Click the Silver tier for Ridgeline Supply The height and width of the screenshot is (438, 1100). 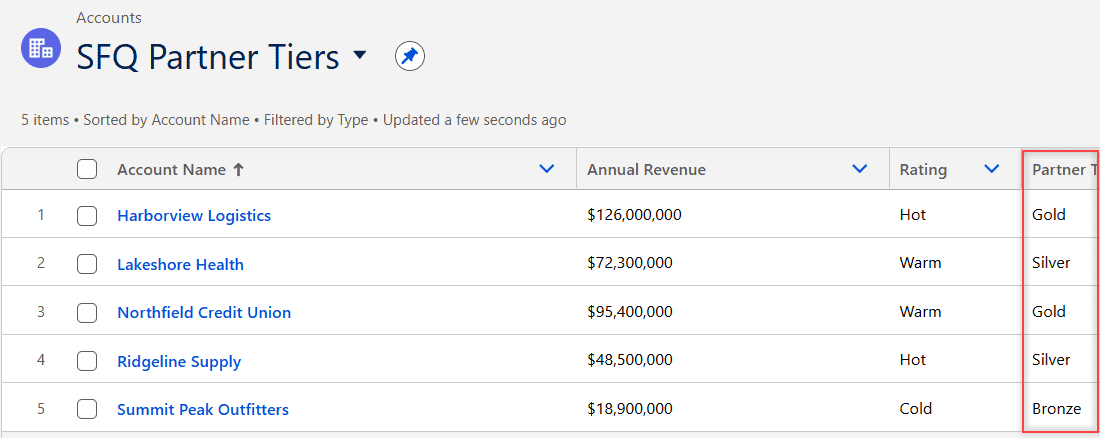pyautogui.click(x=1051, y=360)
